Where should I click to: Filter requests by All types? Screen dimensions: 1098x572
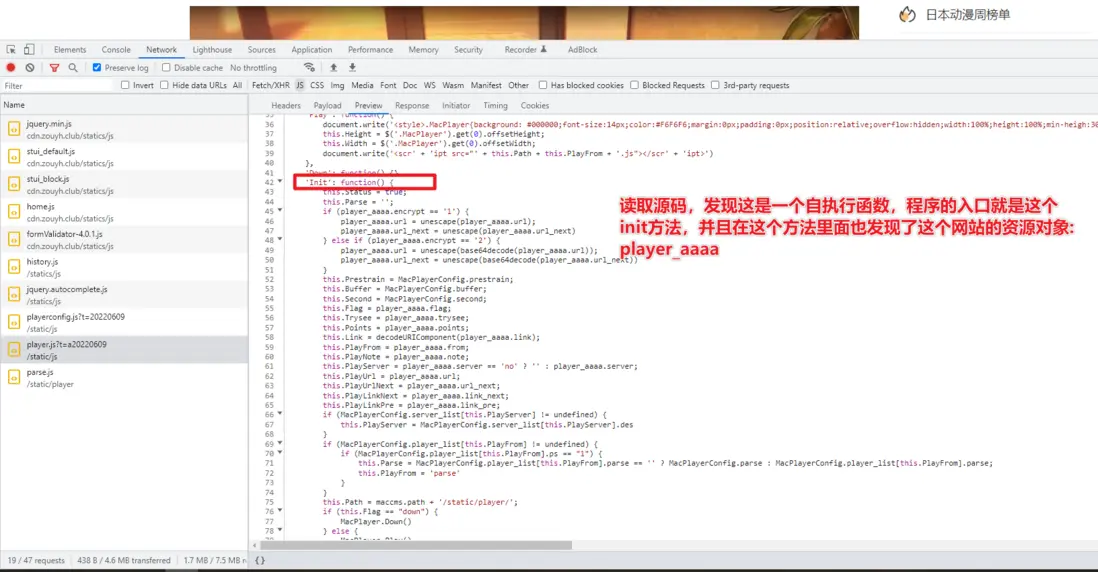pos(237,85)
